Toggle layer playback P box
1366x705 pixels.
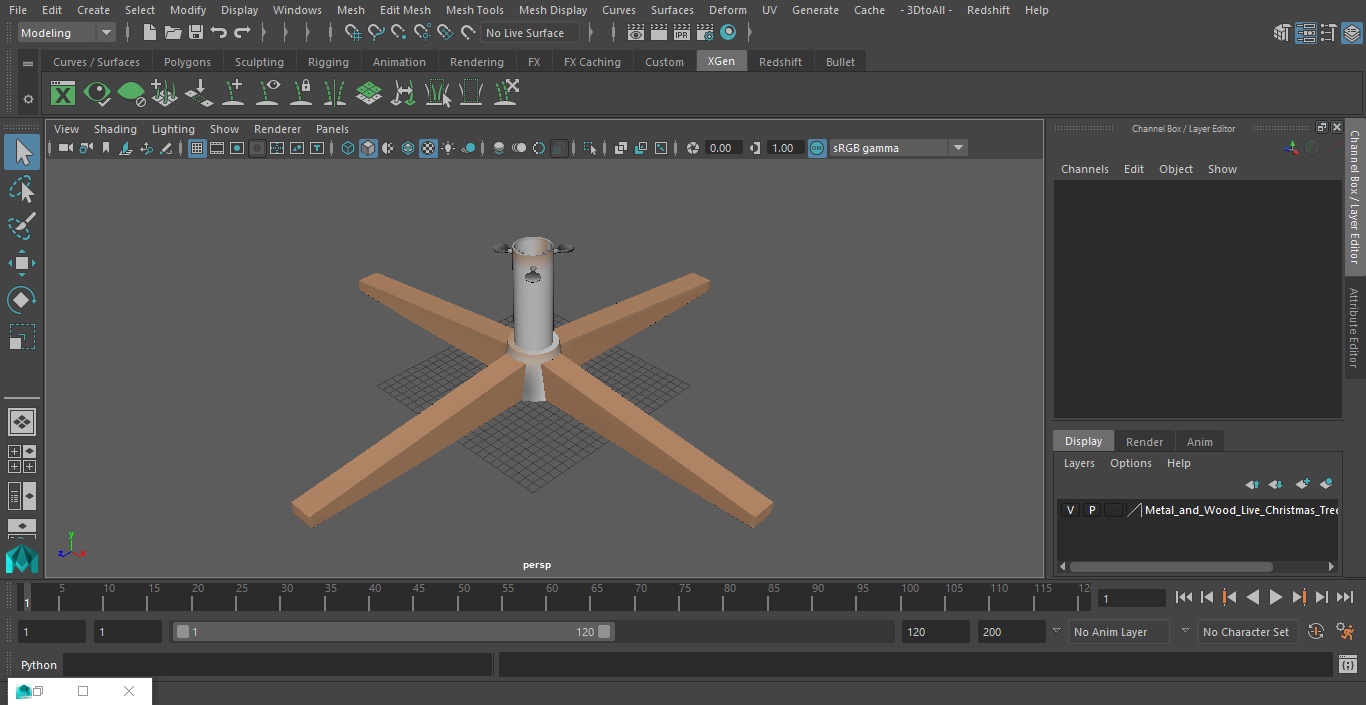1092,510
